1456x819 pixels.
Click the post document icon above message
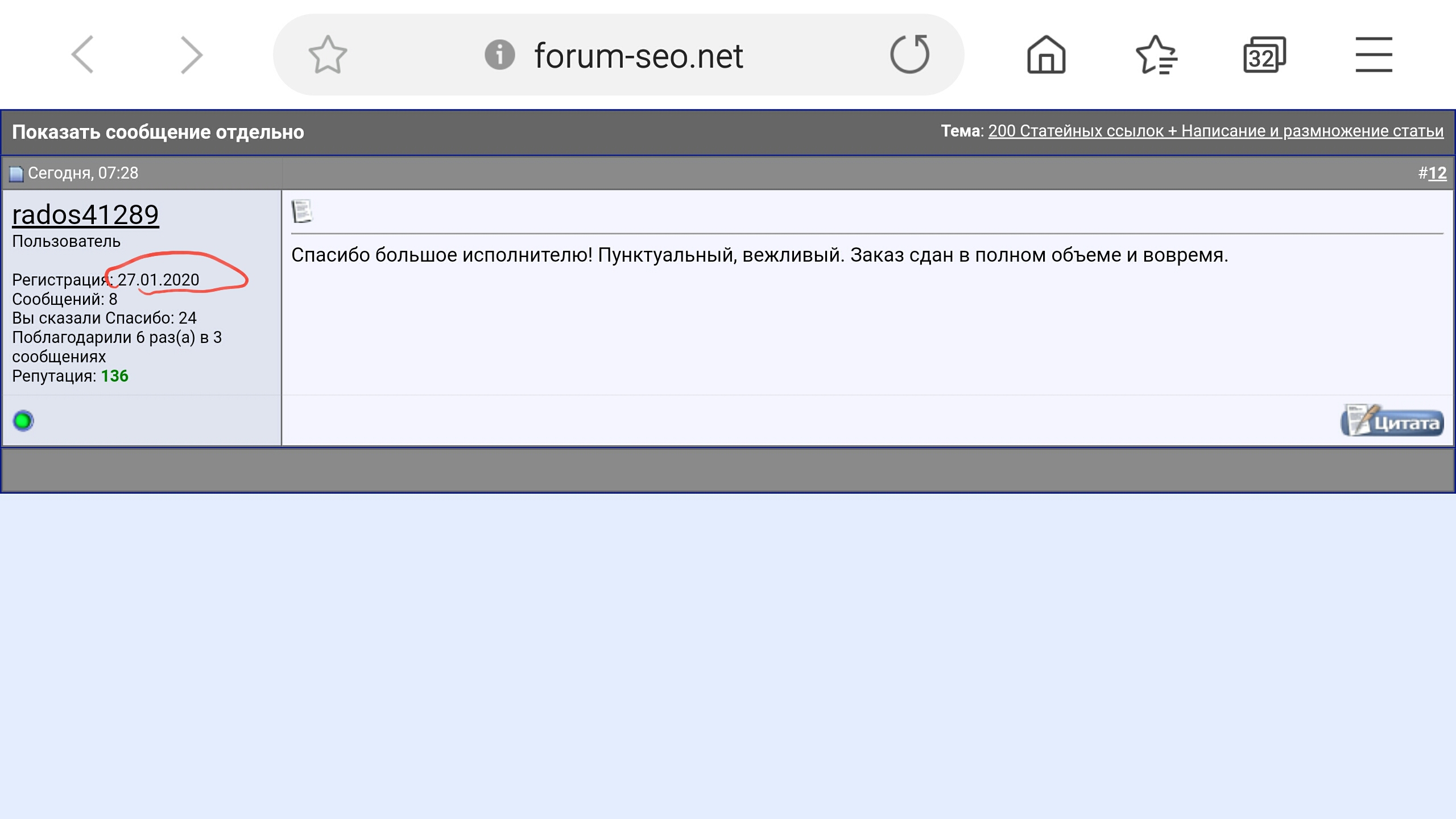(x=302, y=212)
